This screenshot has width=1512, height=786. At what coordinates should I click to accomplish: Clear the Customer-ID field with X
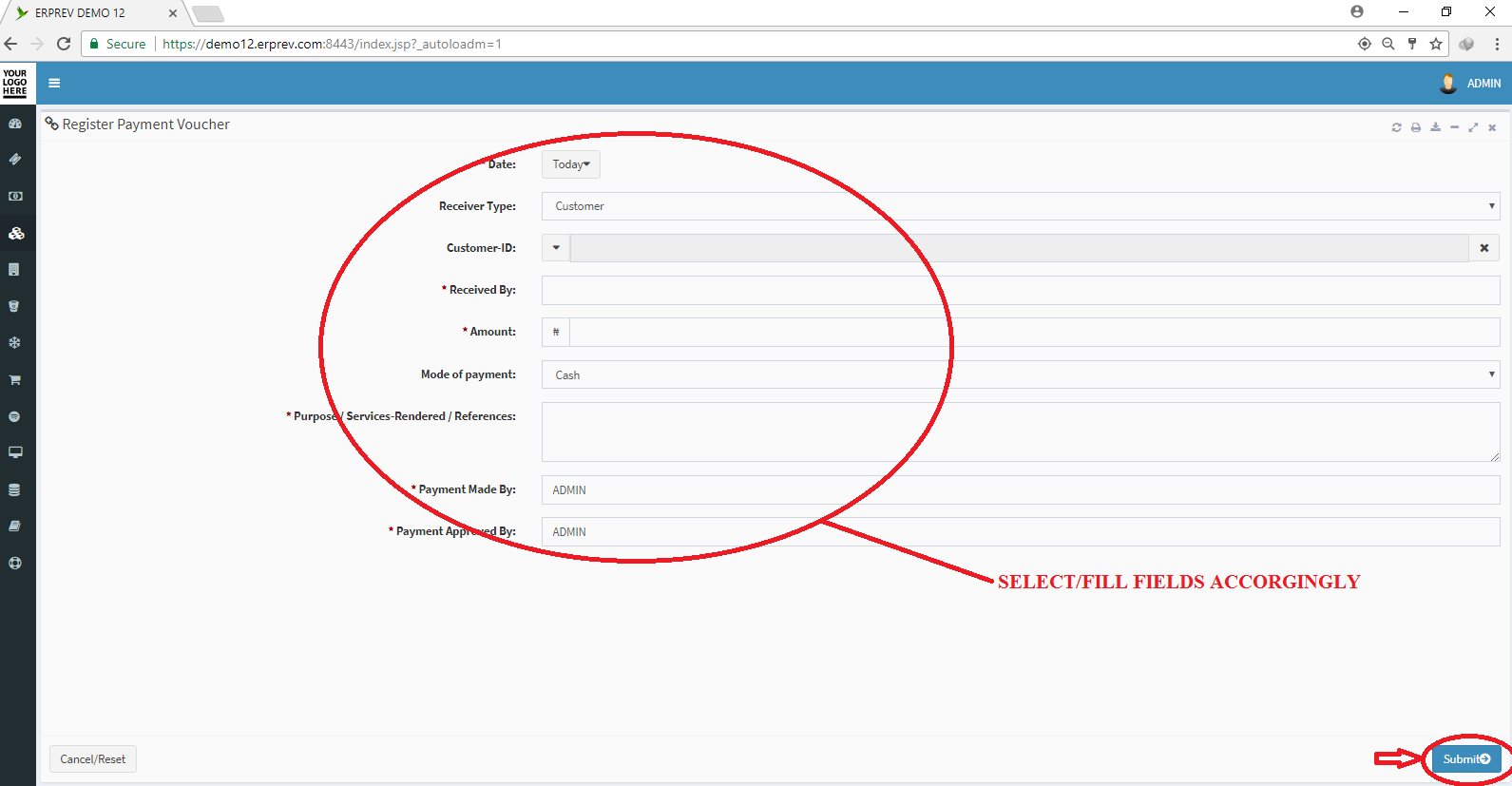[1484, 248]
